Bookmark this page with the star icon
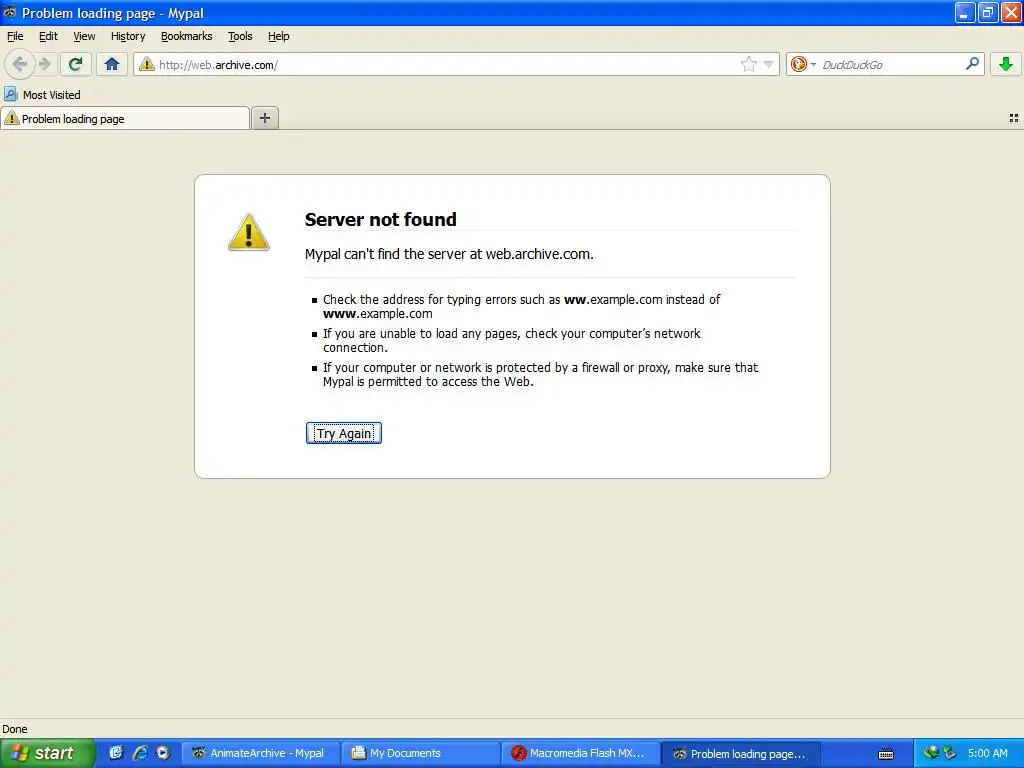The height and width of the screenshot is (768, 1024). pyautogui.click(x=748, y=64)
